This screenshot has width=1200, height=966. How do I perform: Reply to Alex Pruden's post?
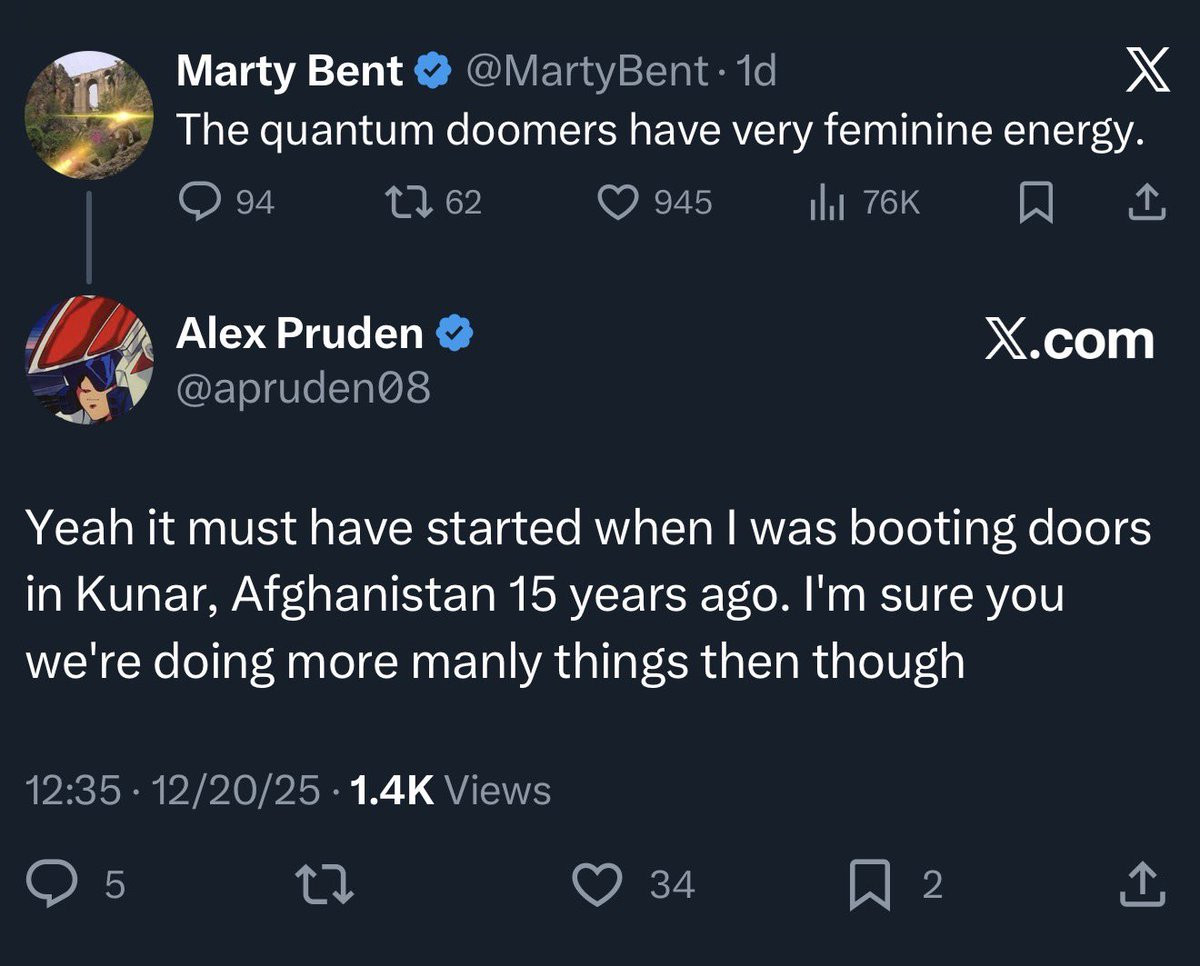point(51,884)
